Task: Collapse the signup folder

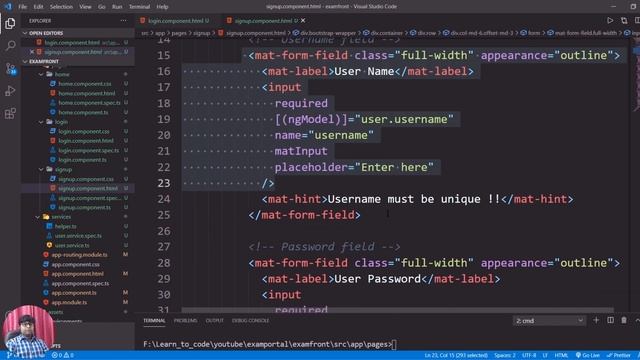Action: (41, 169)
